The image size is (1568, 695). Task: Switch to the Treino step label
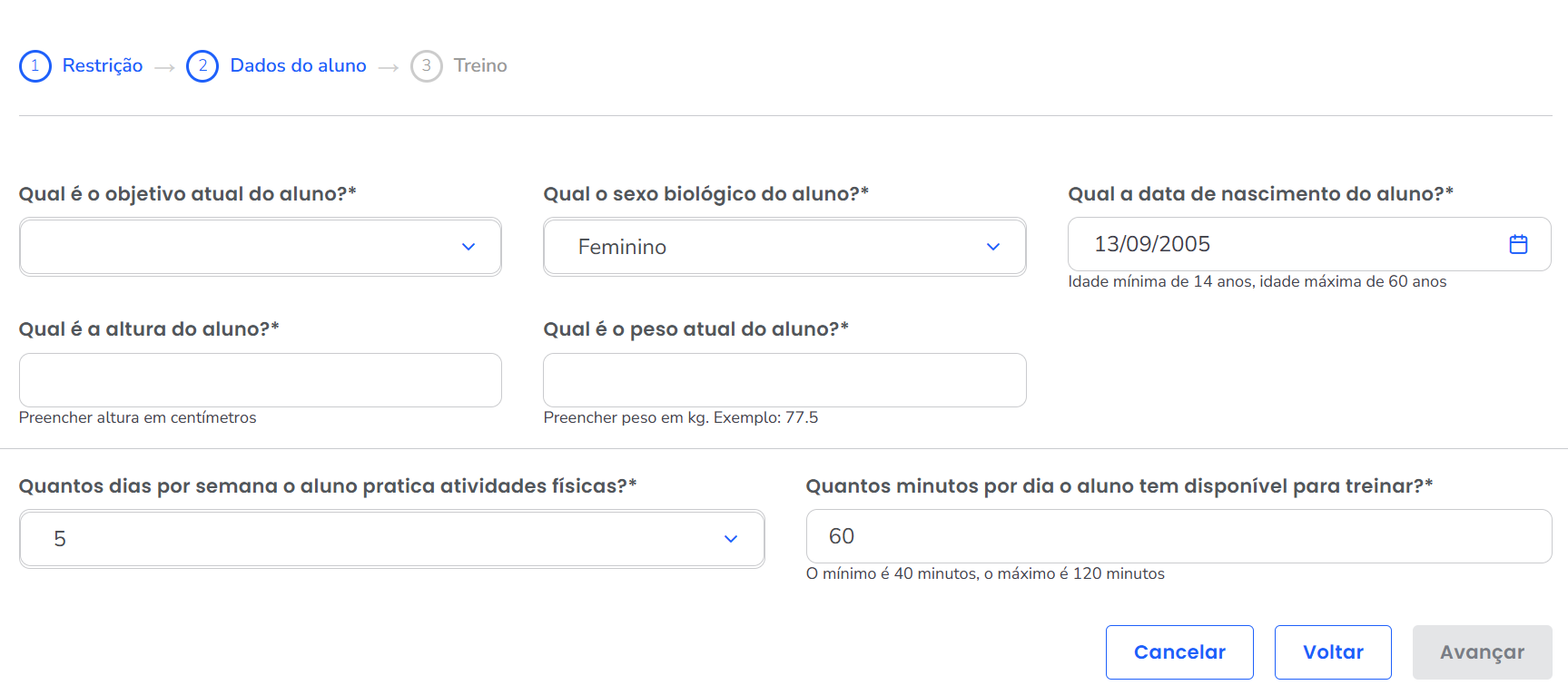[x=480, y=66]
